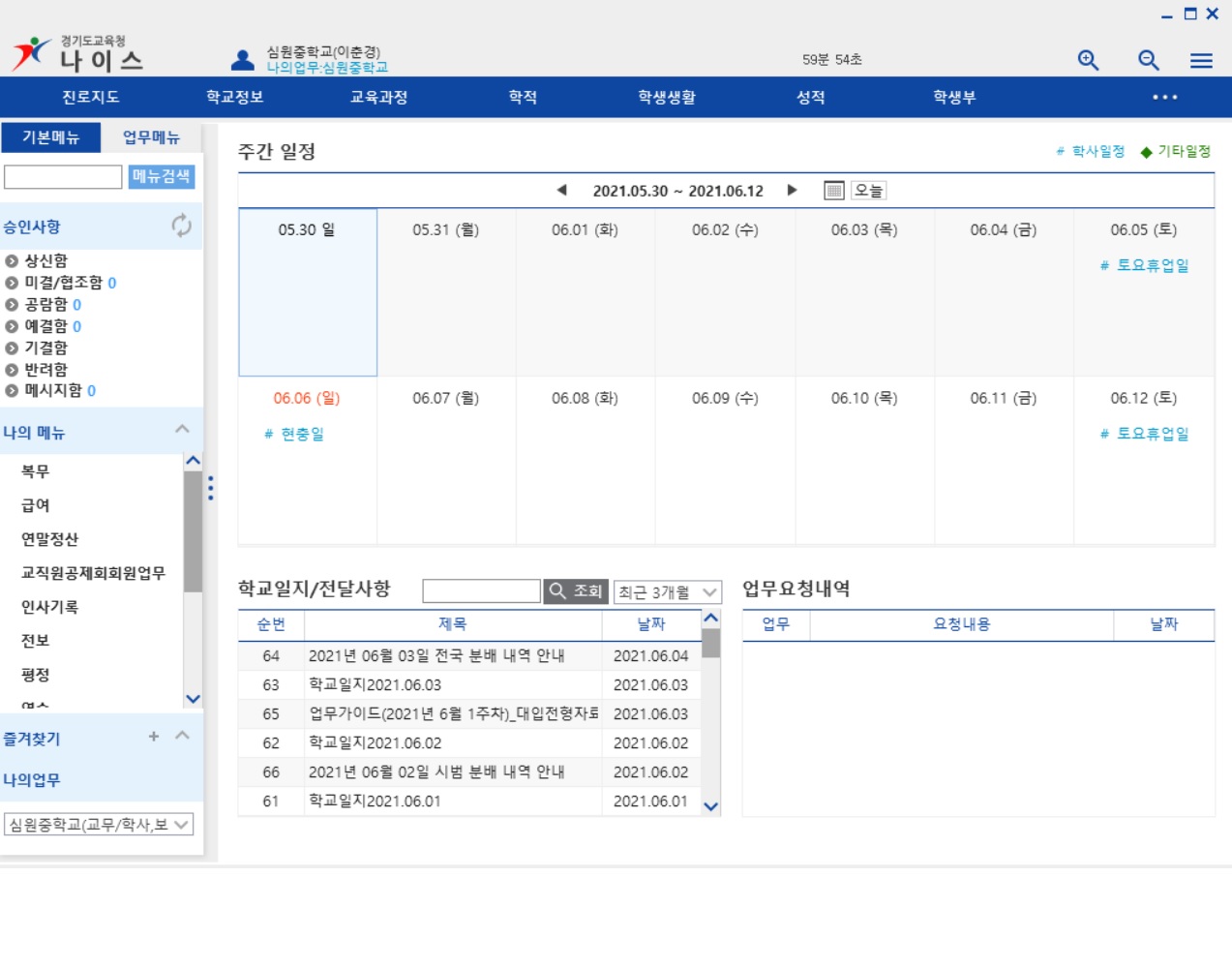Maximize the NEIS window
This screenshot has width=1232, height=968.
tap(1190, 14)
